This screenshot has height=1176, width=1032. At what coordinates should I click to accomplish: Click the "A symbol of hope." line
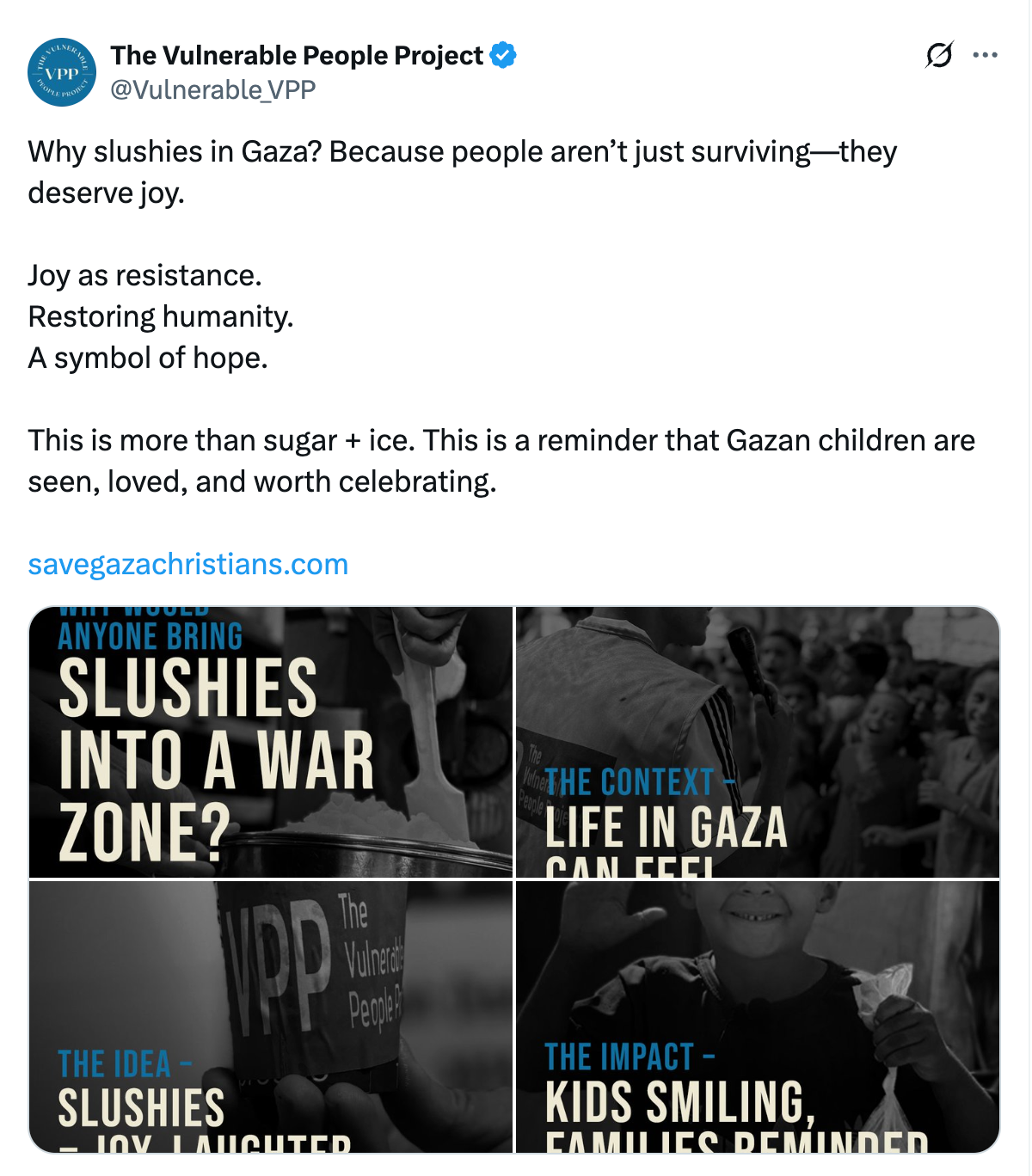click(148, 358)
